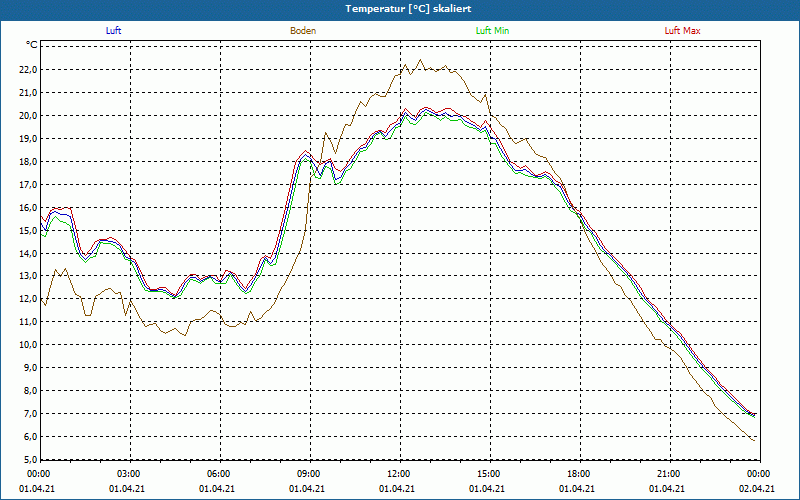Click the 21:00 time label
Image resolution: width=800 pixels, height=500 pixels.
[670, 474]
